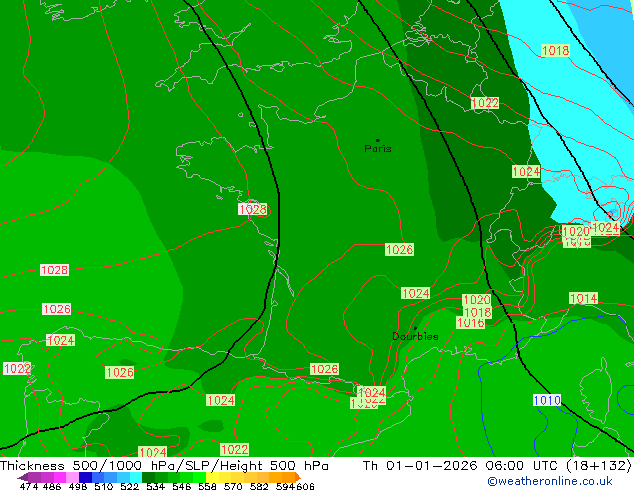Click the 1024 label directly below 1018 and 1022
634x490 pixels.
coord(526,171)
